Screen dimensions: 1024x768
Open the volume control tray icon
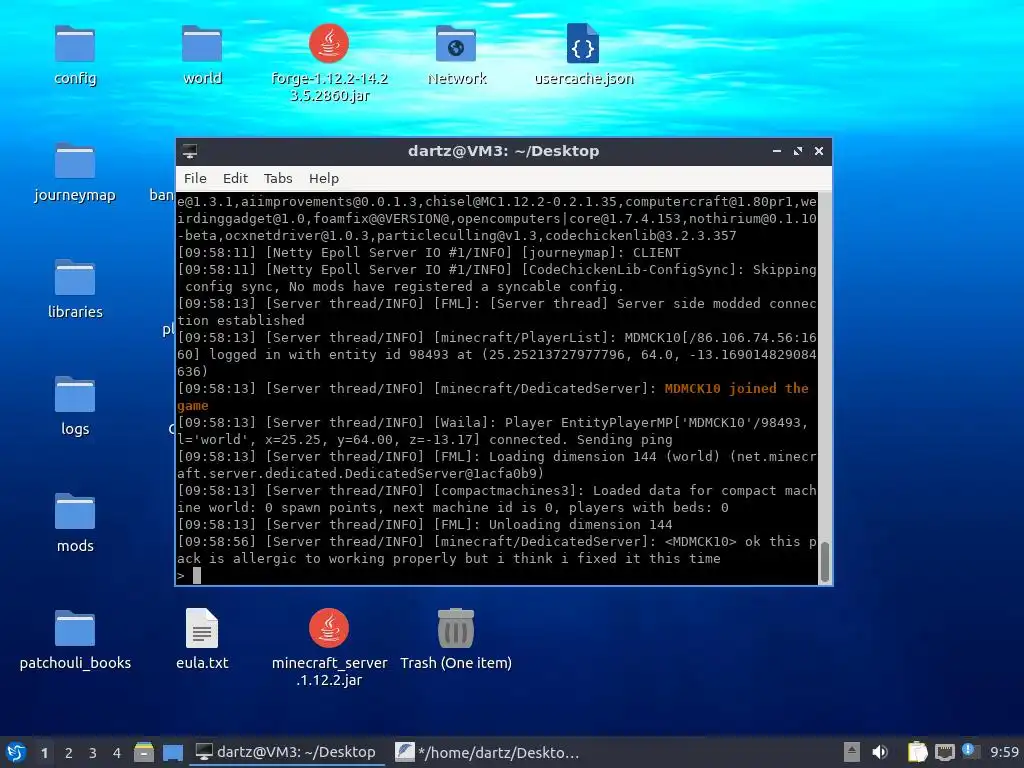coord(880,752)
